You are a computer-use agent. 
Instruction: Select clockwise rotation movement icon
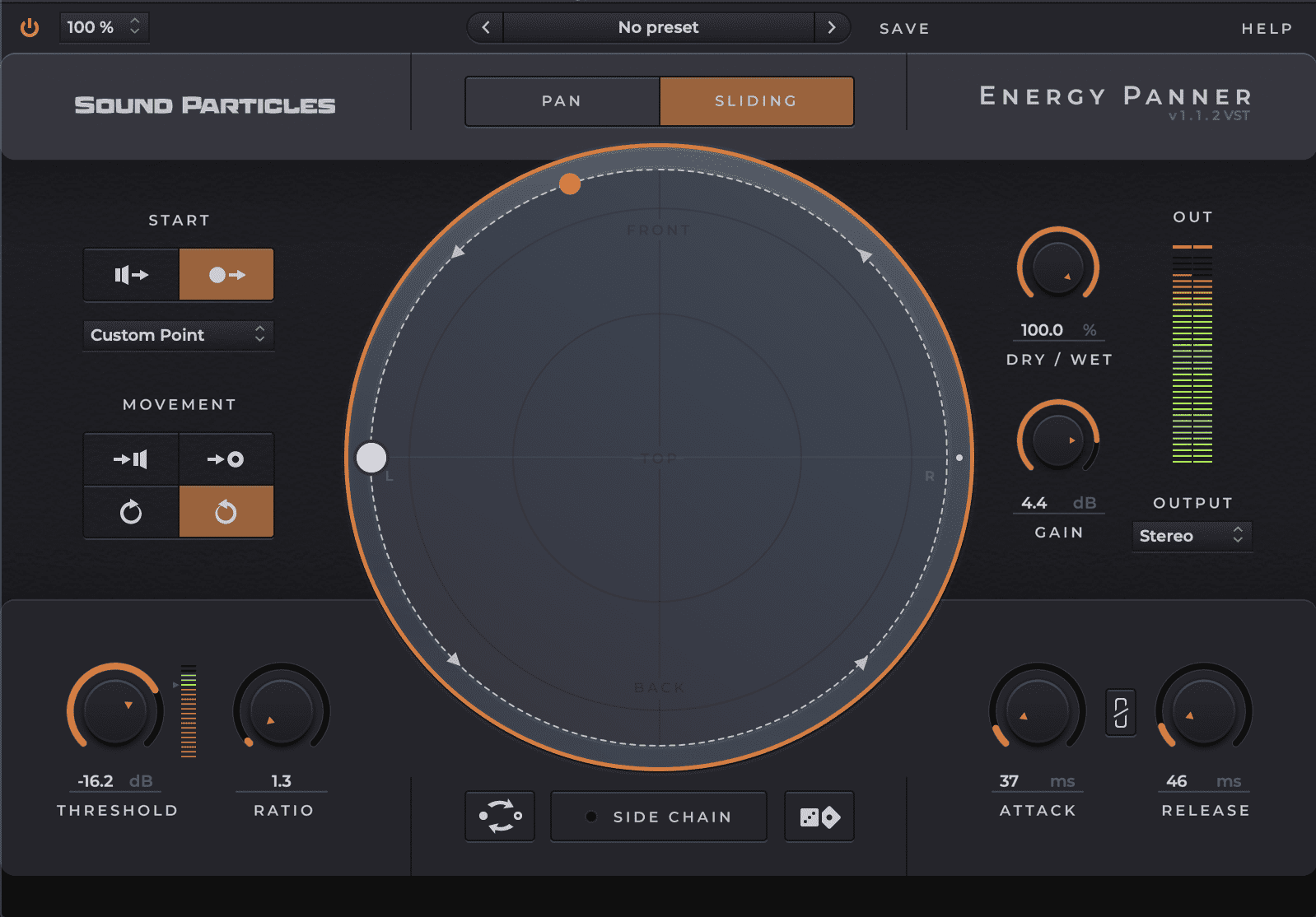pos(131,512)
